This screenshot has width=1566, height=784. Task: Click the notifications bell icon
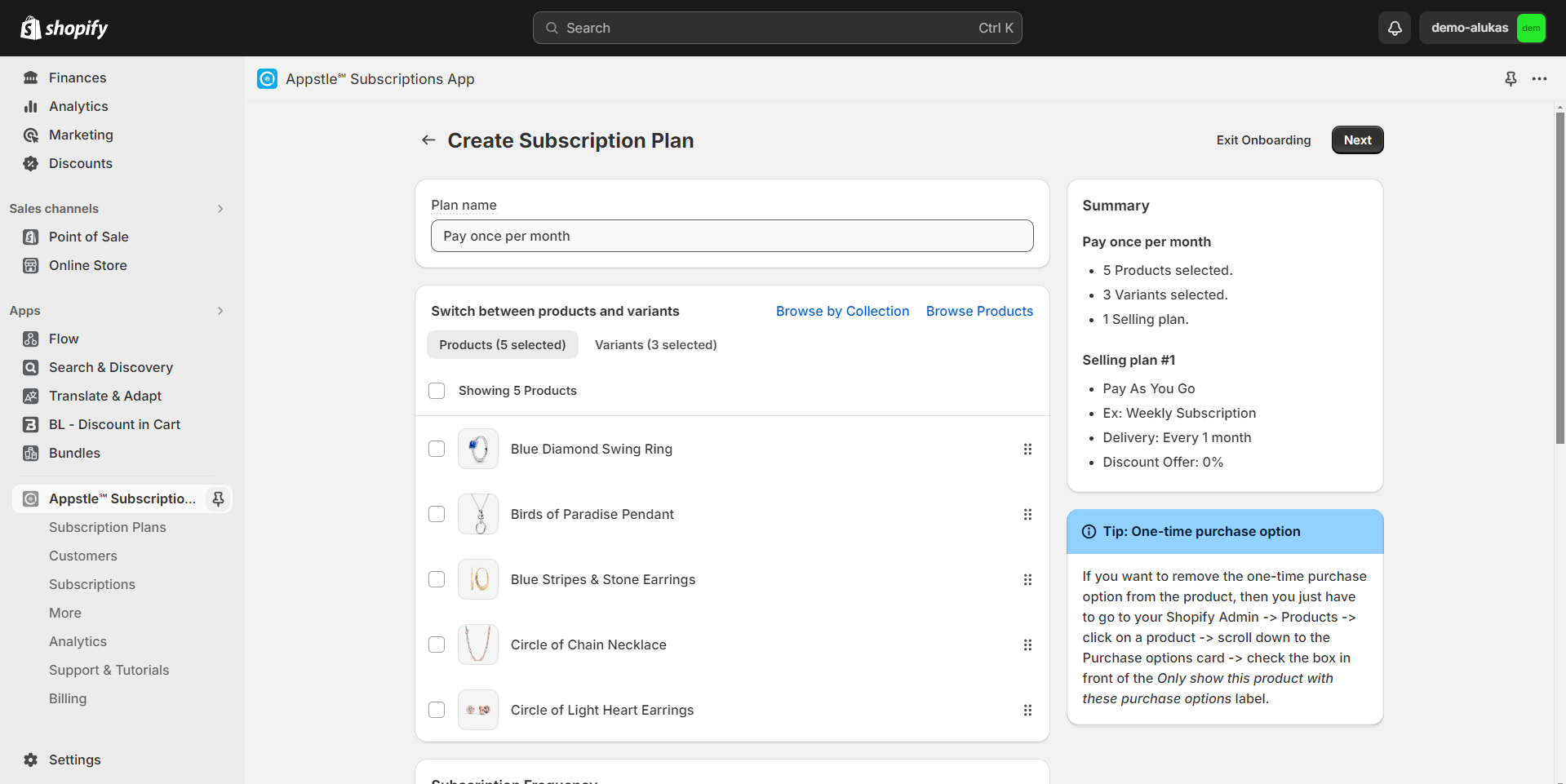tap(1395, 28)
